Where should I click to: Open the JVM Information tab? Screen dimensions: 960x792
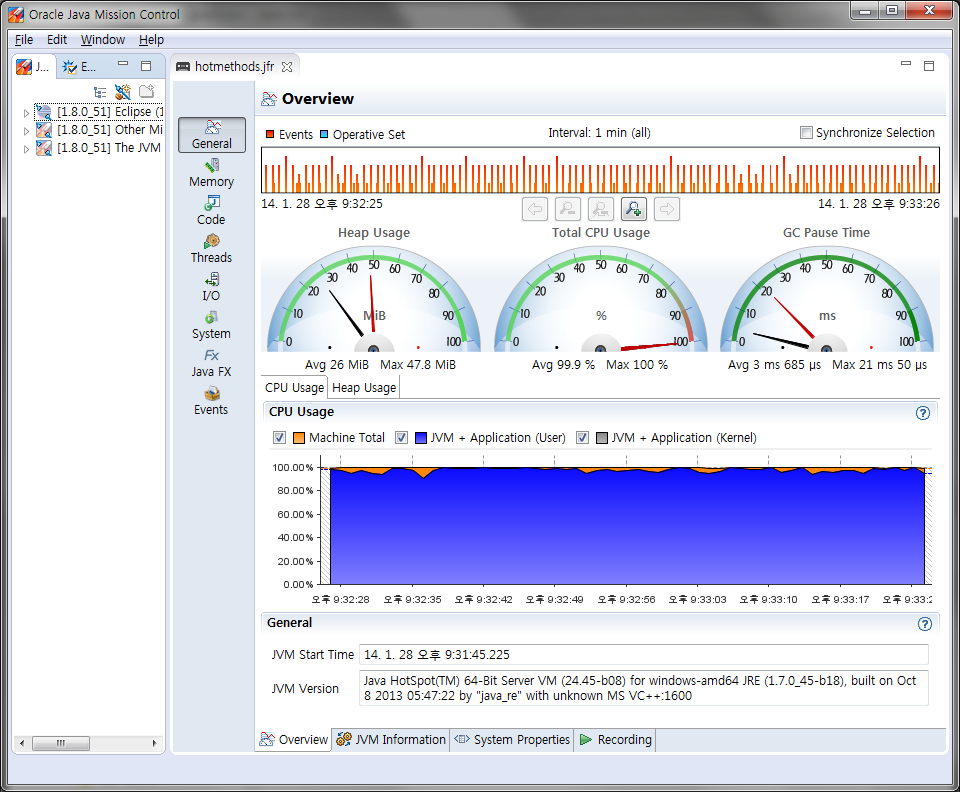pos(391,739)
